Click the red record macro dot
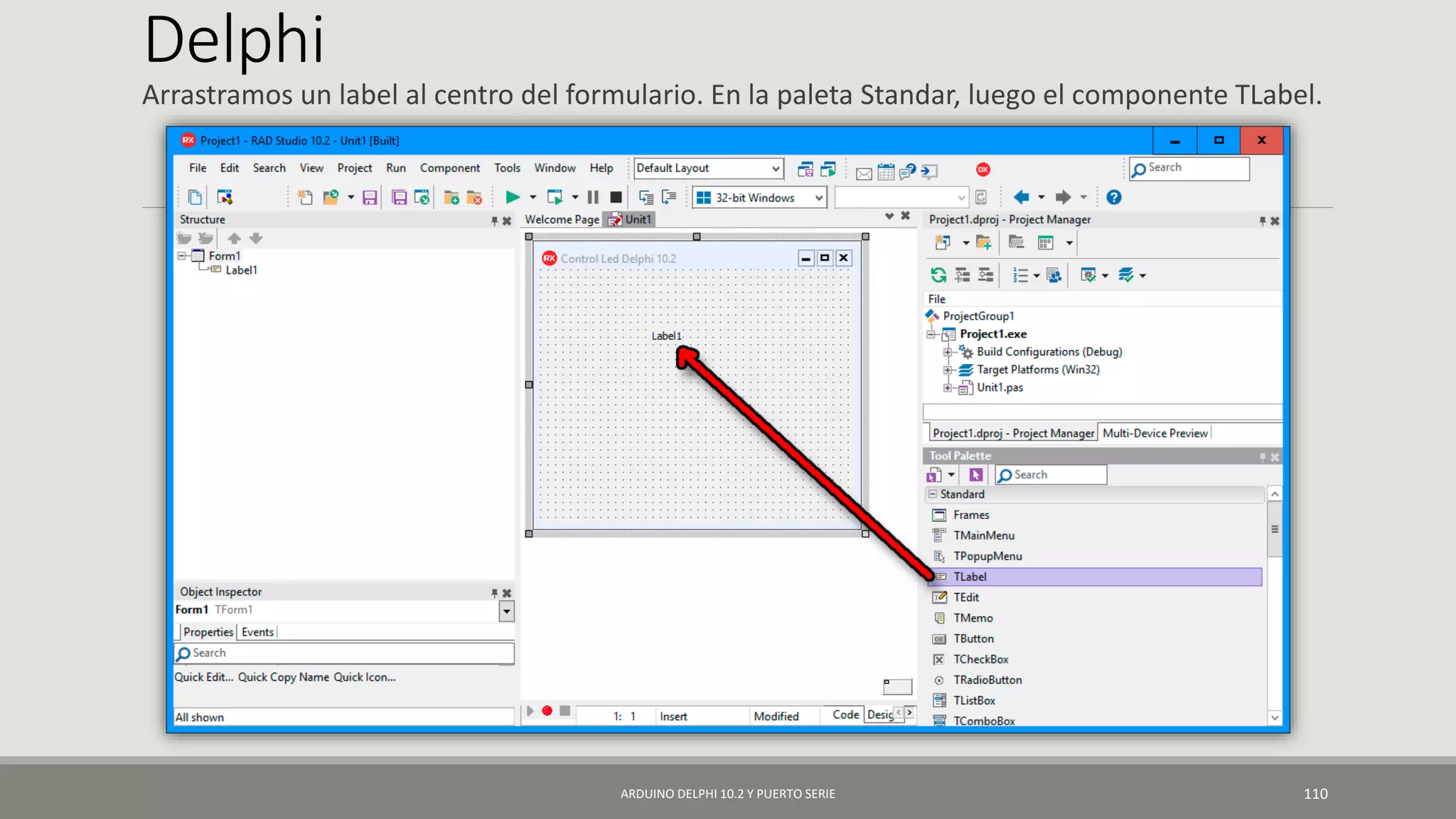Viewport: 1456px width, 819px height. point(547,710)
